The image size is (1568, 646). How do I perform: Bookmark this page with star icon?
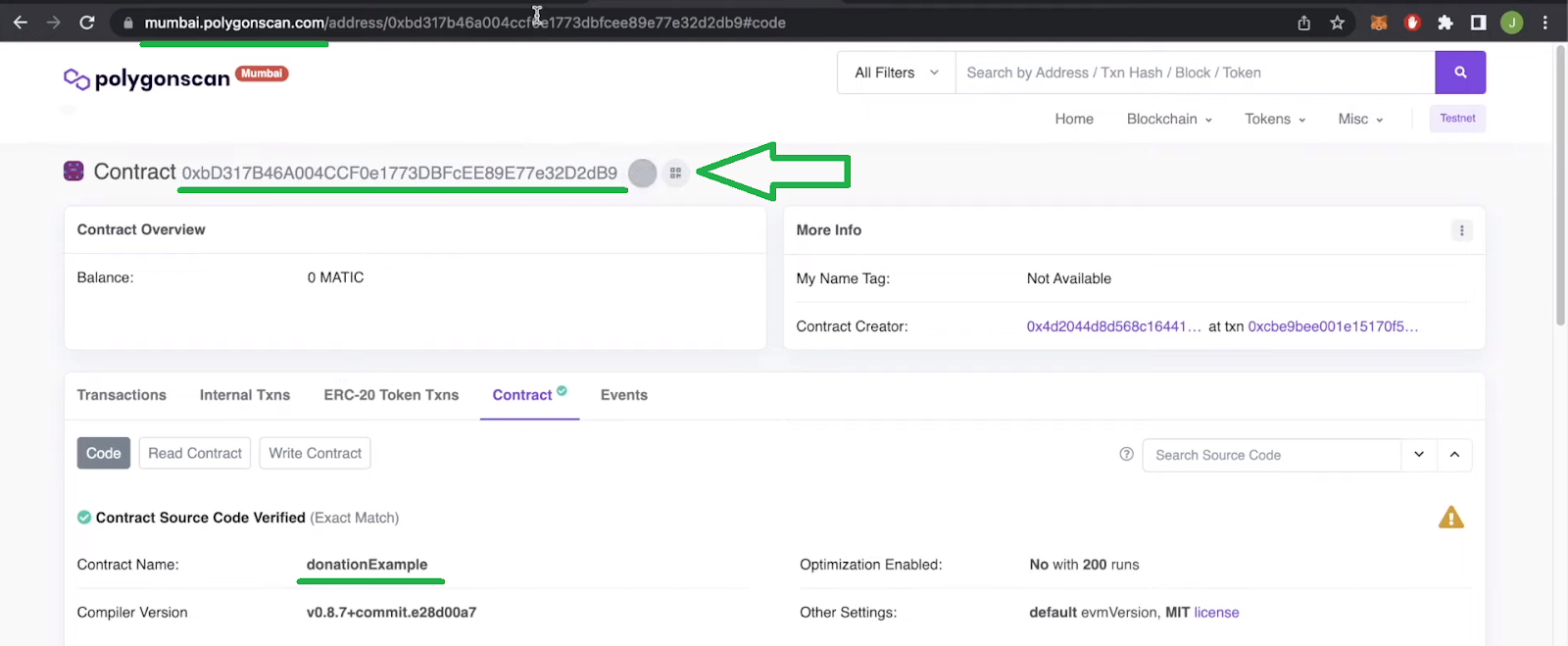coord(1337,22)
